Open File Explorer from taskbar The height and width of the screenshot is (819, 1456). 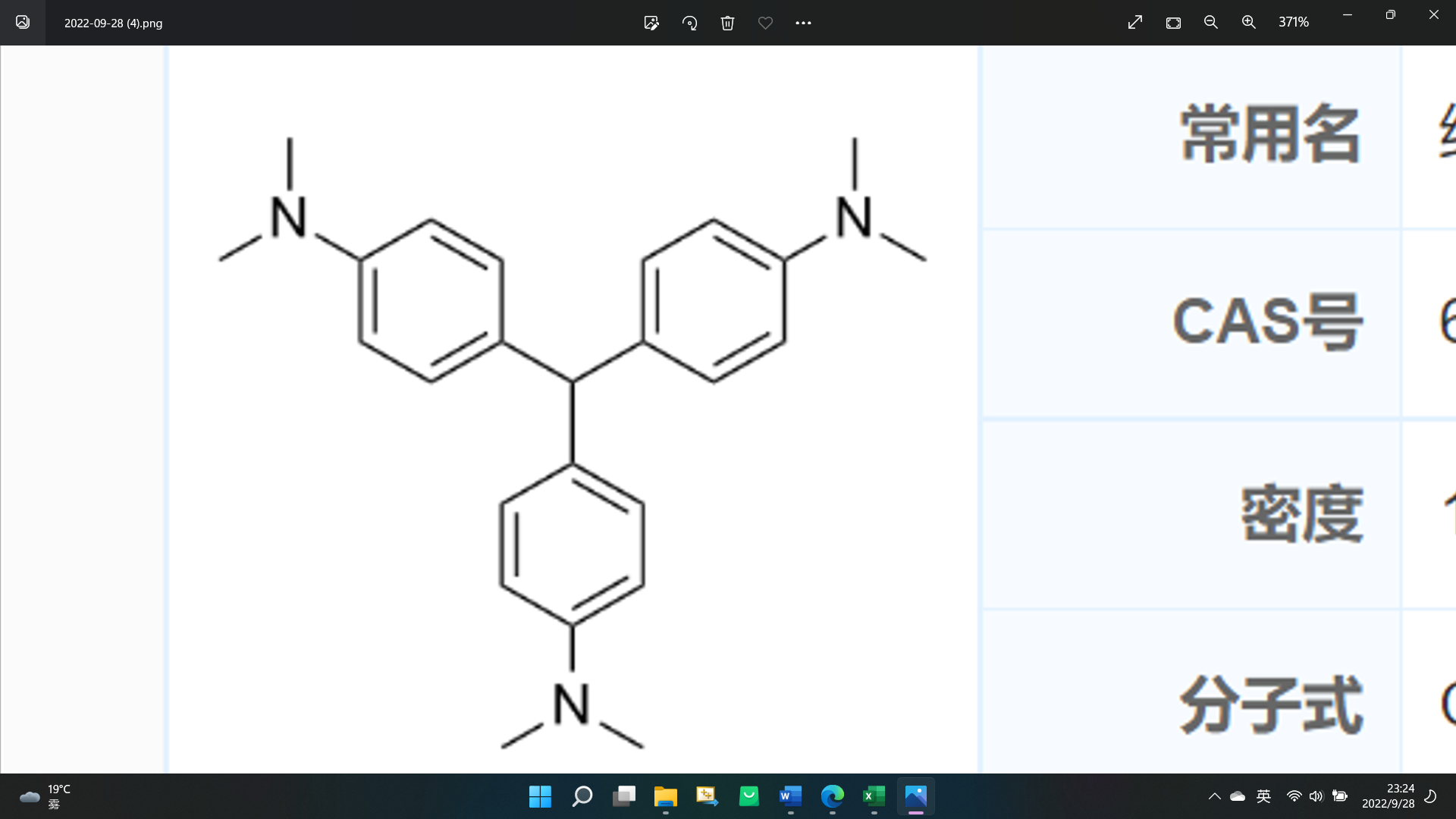tap(665, 796)
